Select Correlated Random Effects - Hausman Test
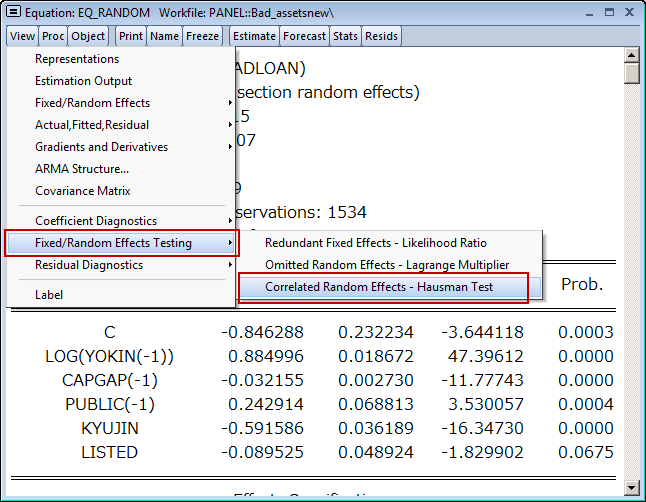 tap(380, 287)
